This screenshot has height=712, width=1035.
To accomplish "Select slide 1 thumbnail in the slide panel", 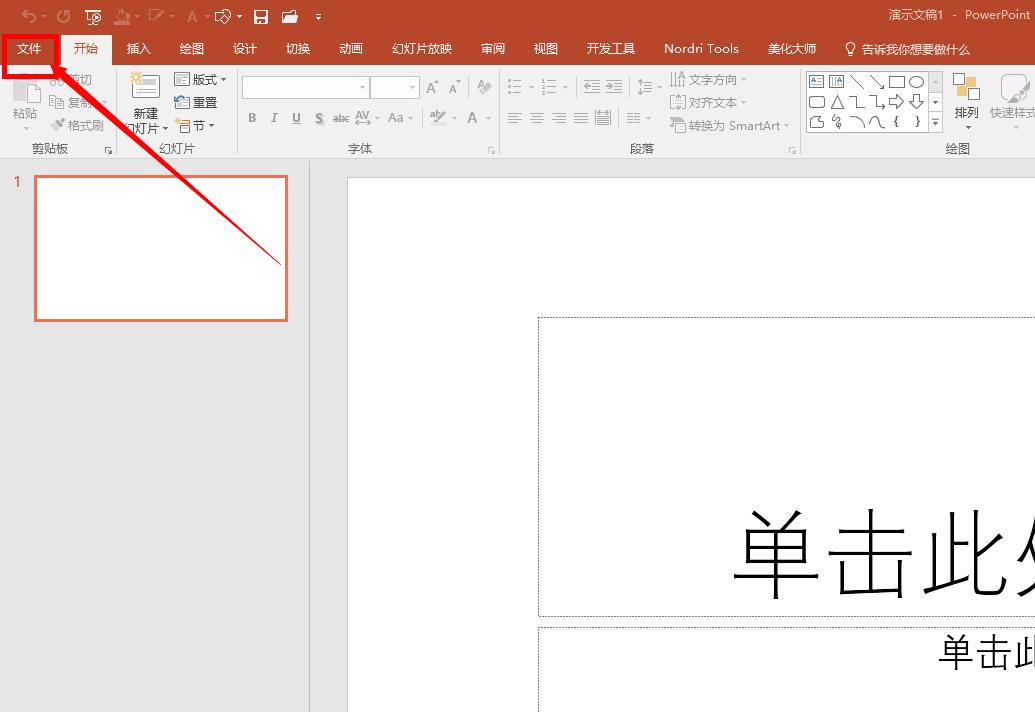I will coord(160,248).
